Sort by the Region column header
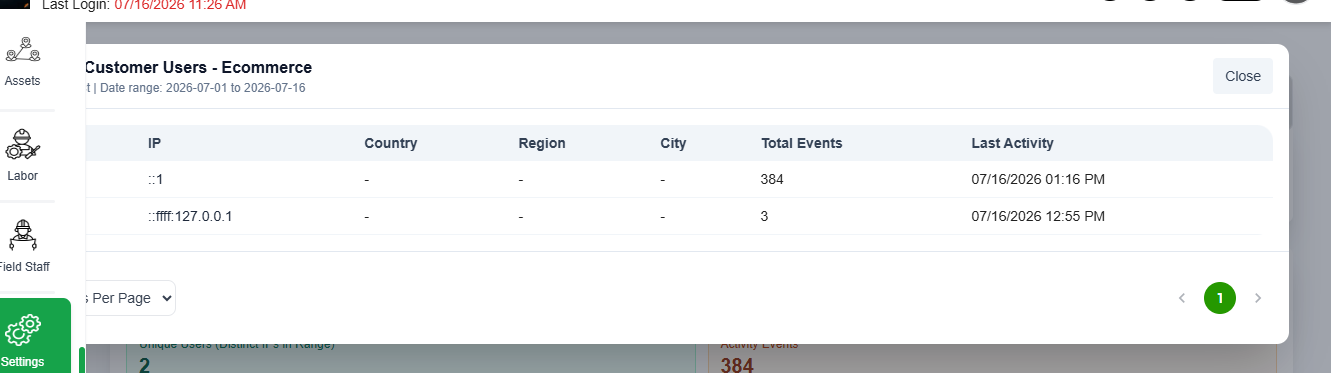 (542, 143)
